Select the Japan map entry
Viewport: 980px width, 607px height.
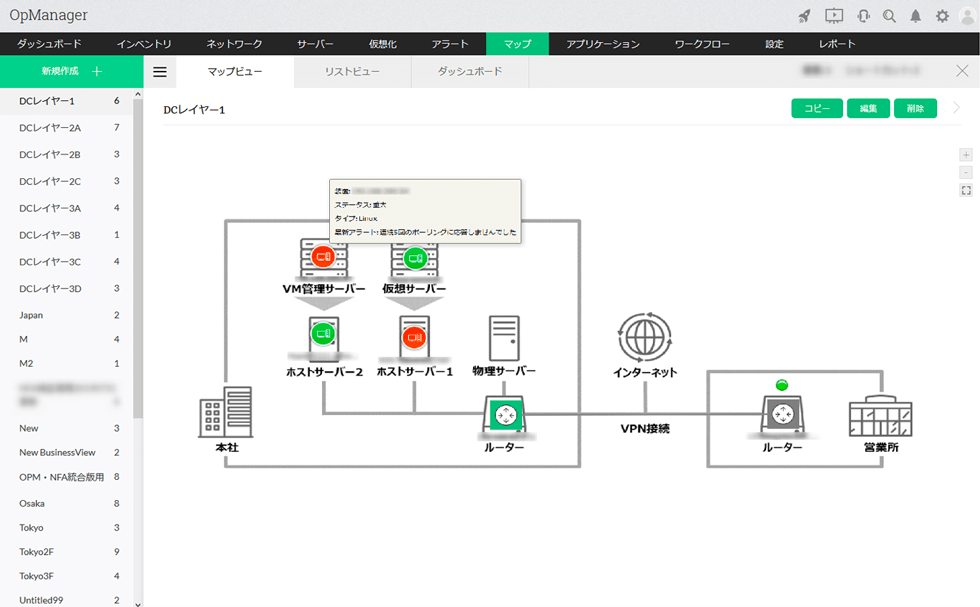point(66,315)
